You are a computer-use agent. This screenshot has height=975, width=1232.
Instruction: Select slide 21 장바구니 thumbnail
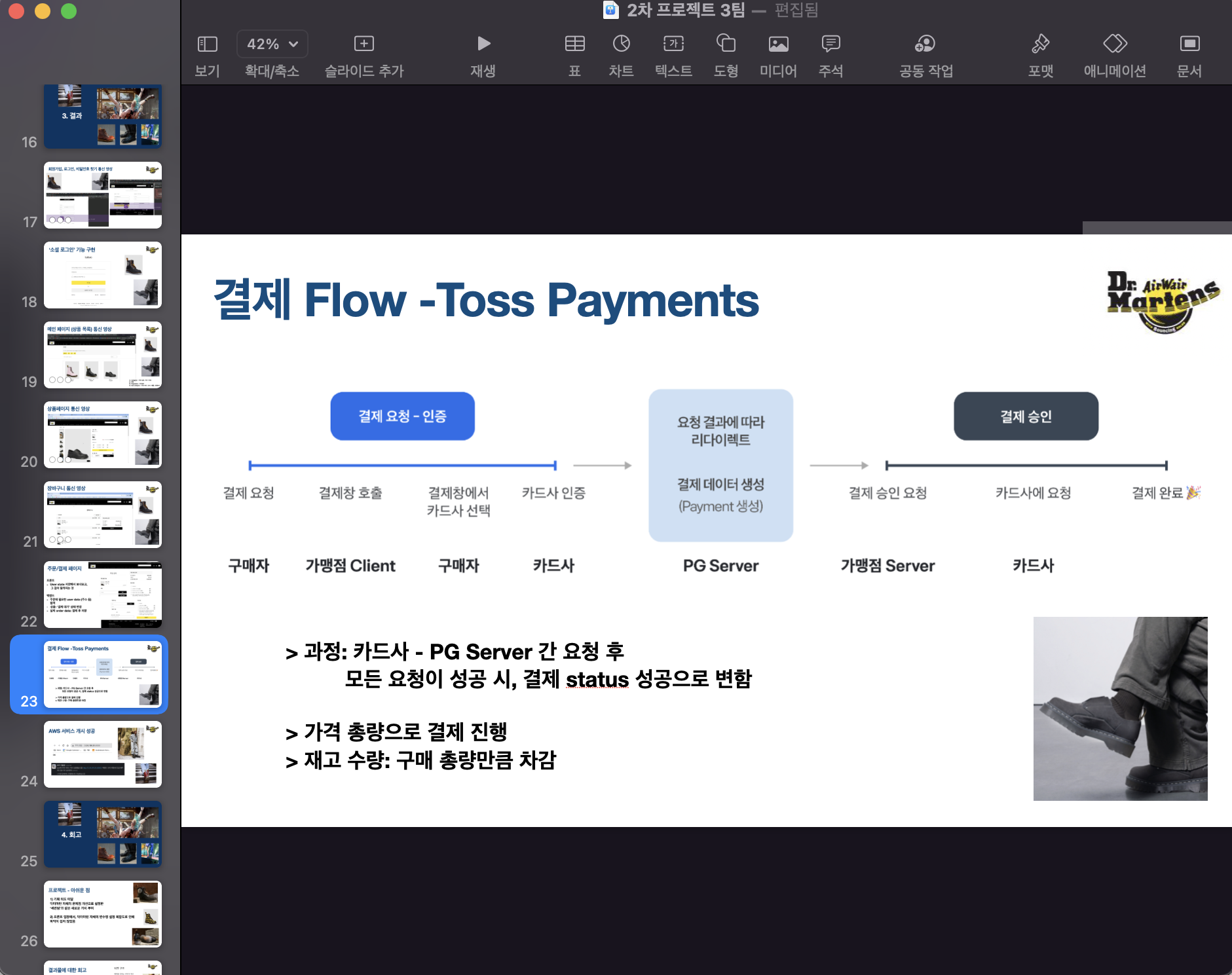(103, 515)
